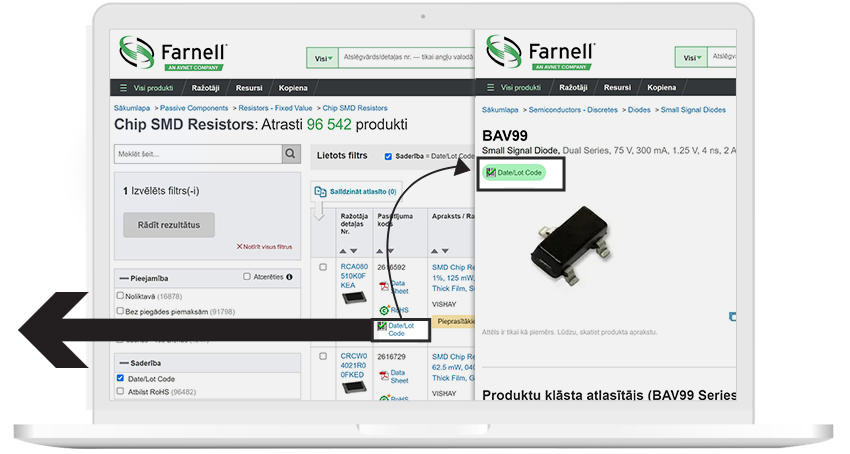This screenshot has height=454, width=850.
Task: Open hamburger menu icon on left page
Action: [x=123, y=88]
